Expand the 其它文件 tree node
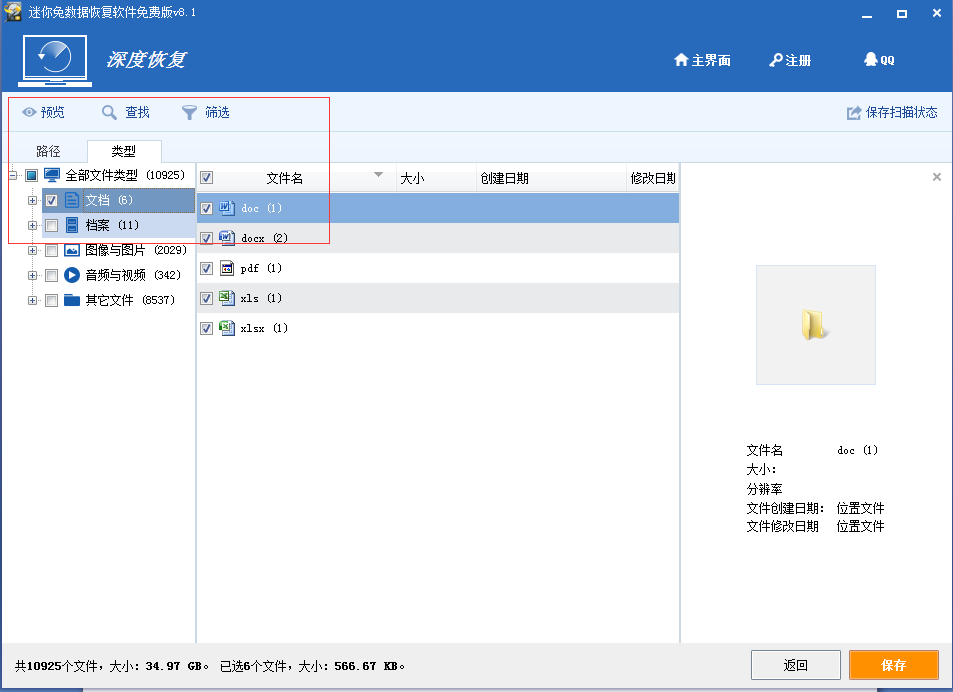The height and width of the screenshot is (692, 953). (32, 300)
